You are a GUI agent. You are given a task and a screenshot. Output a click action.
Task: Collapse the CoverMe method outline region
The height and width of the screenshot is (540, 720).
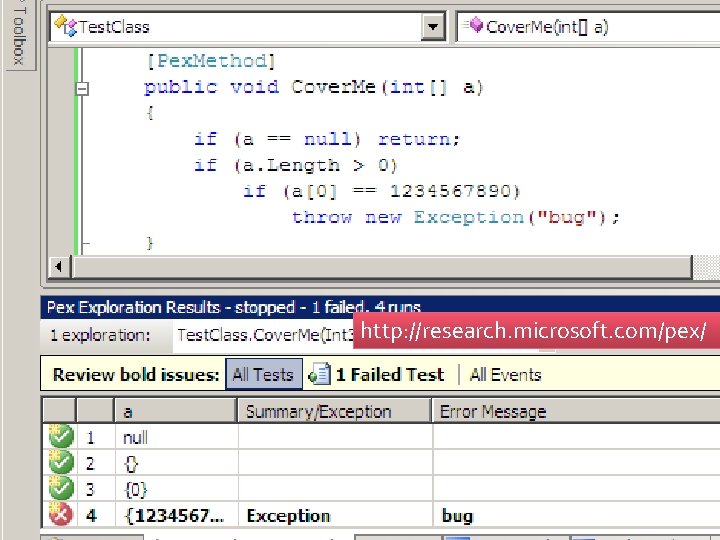82,88
